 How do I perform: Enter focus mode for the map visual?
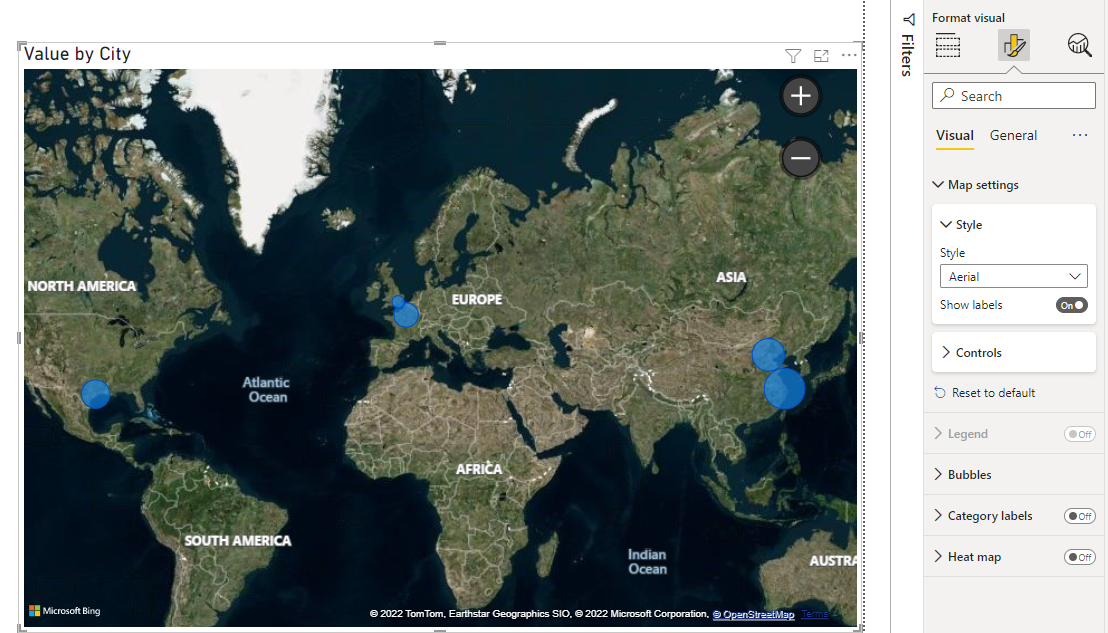(821, 56)
